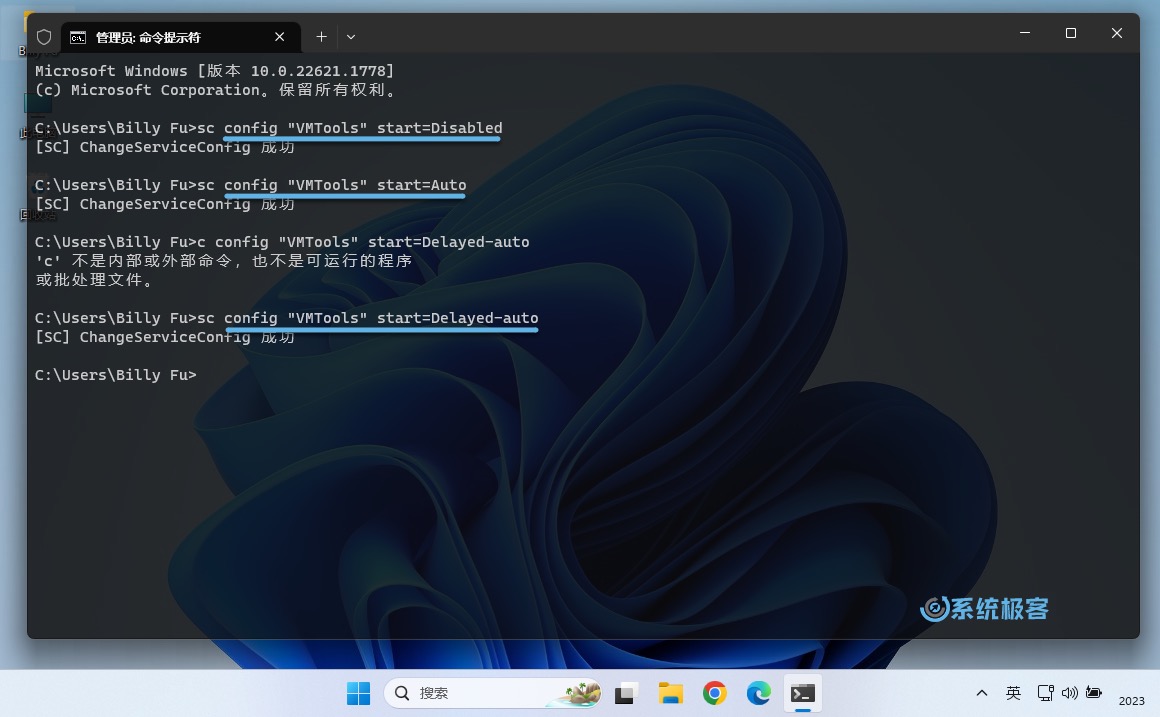Click the 或批处理文件 line

pyautogui.click(x=94, y=280)
